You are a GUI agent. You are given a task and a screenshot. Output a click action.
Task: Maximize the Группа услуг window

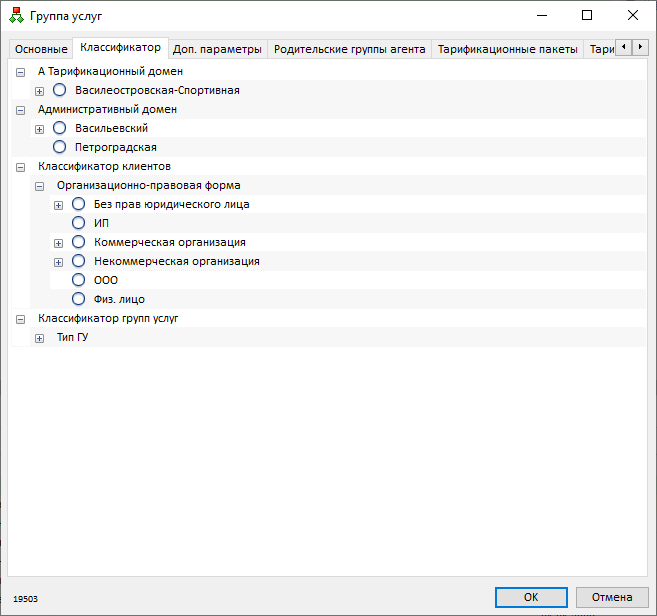[x=587, y=16]
